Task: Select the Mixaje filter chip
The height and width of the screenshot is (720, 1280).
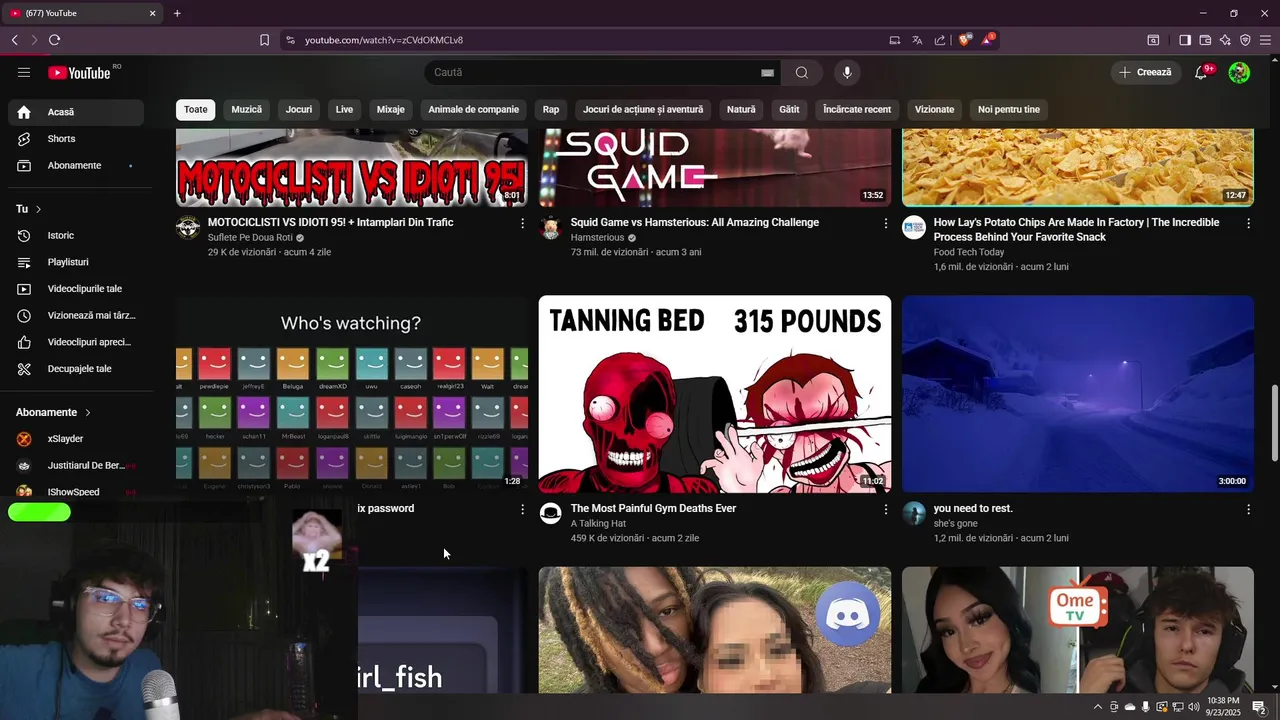Action: (391, 109)
